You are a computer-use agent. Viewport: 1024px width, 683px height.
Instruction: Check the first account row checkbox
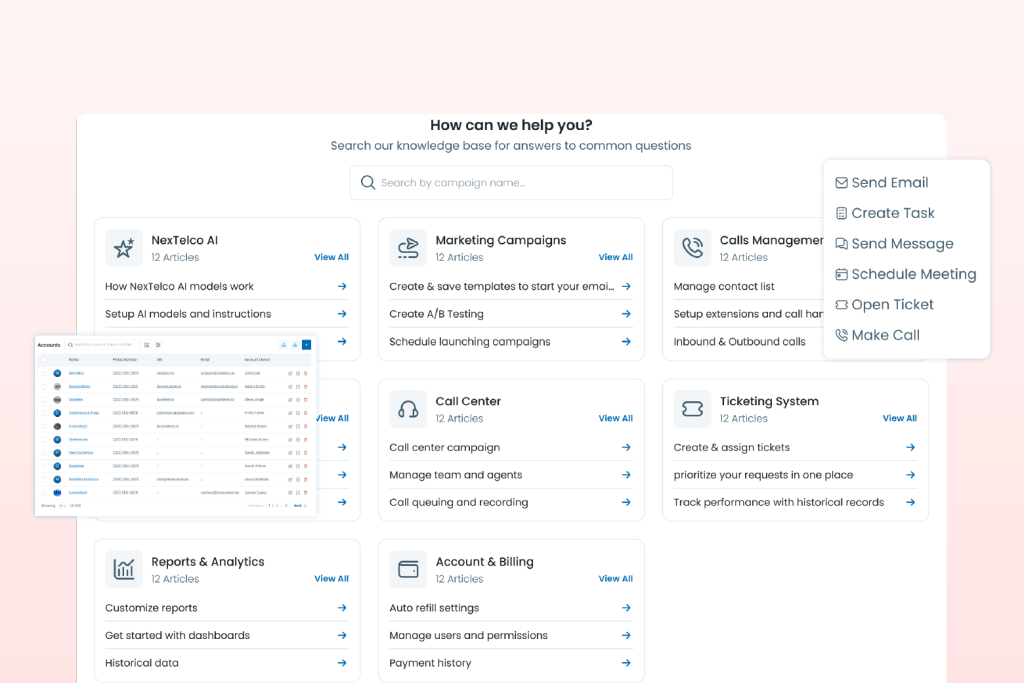click(43, 373)
